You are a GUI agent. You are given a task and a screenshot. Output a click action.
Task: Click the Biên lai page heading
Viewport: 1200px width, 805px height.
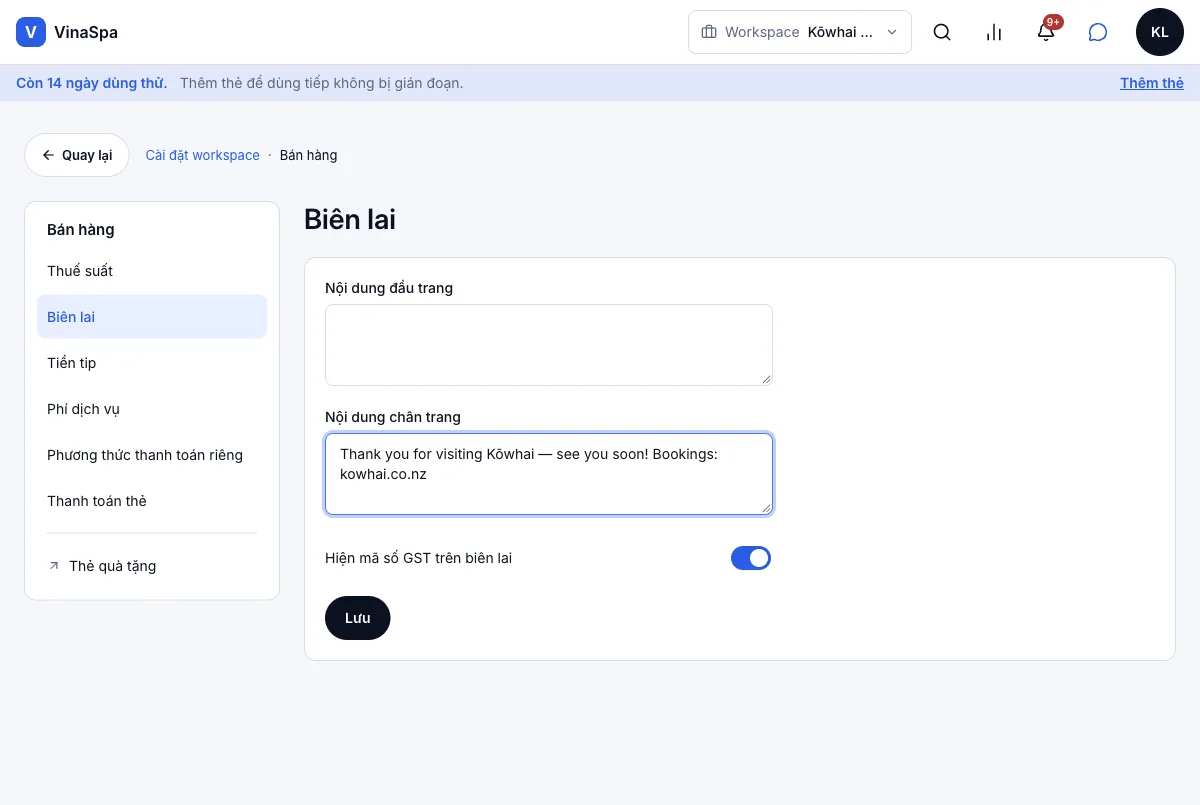click(x=350, y=220)
